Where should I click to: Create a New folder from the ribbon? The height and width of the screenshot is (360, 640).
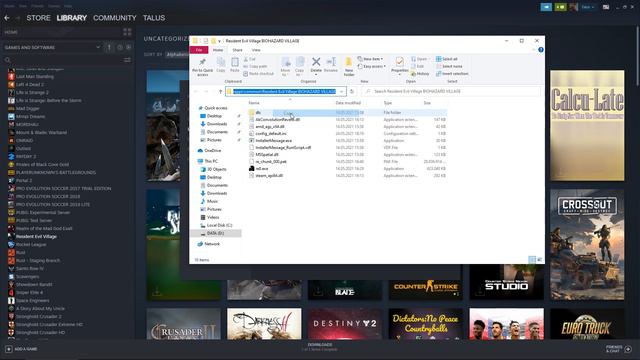coord(349,67)
